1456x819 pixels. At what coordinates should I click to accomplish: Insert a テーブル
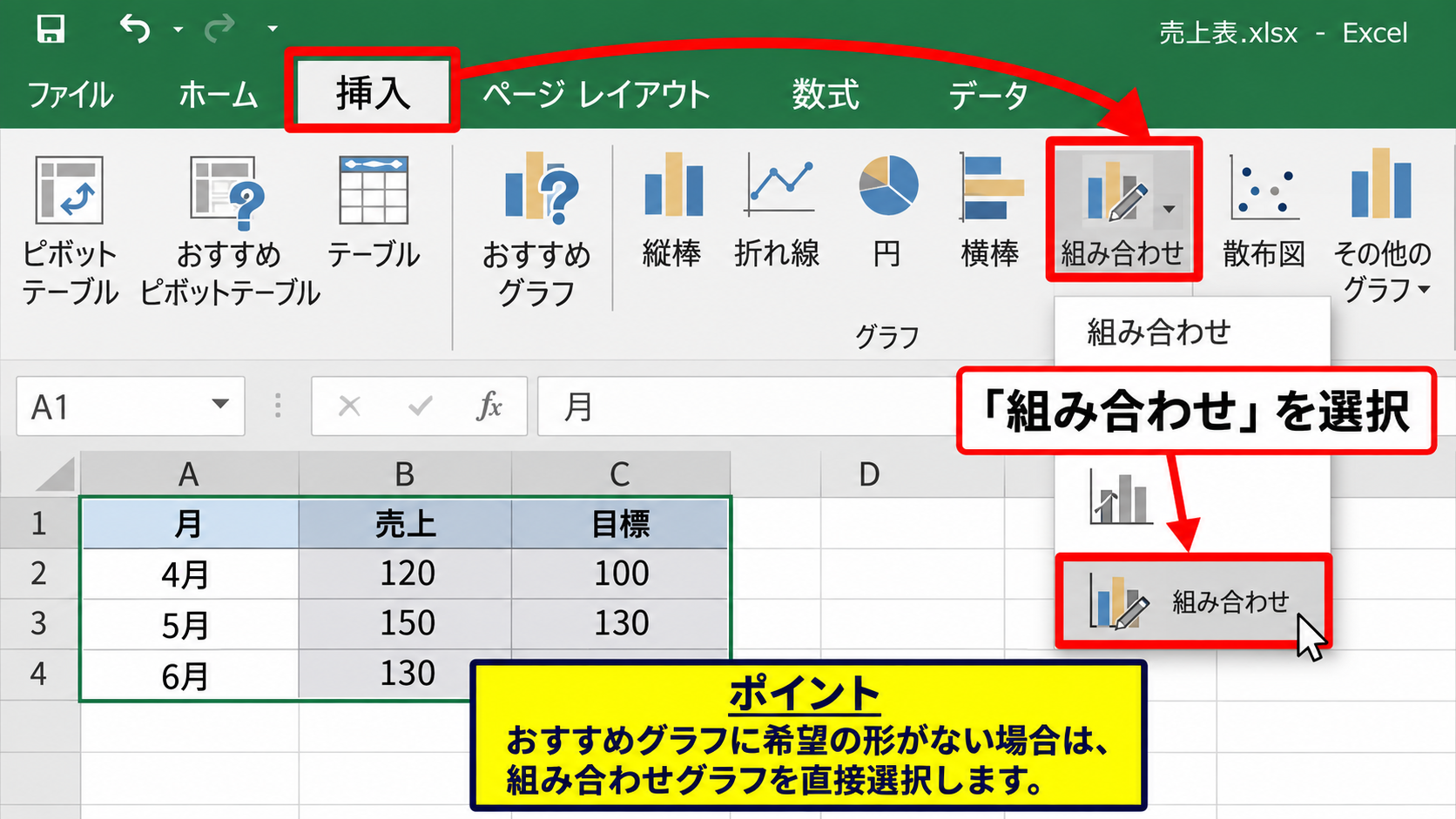coord(374,213)
